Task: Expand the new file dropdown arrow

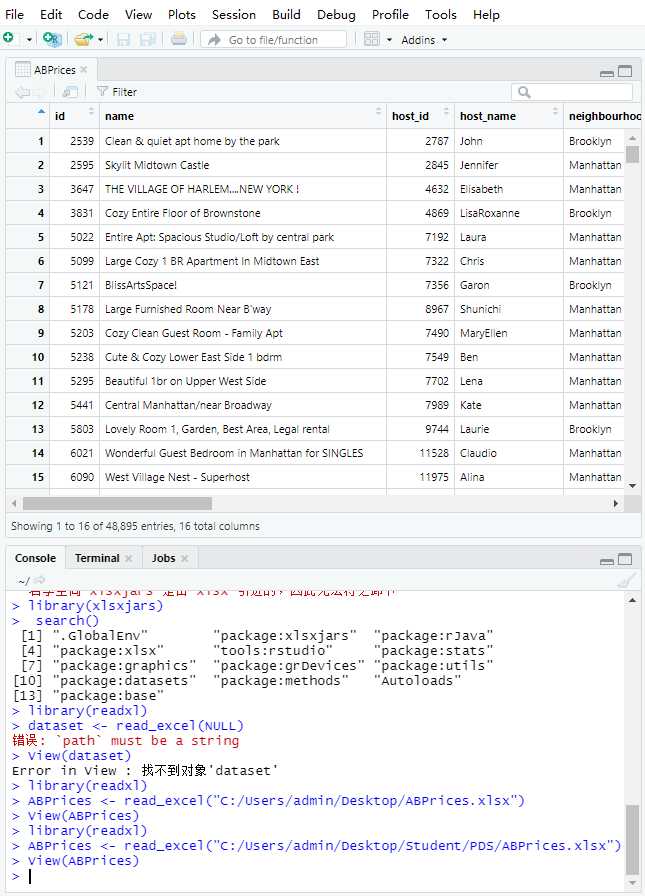Action: 29,40
